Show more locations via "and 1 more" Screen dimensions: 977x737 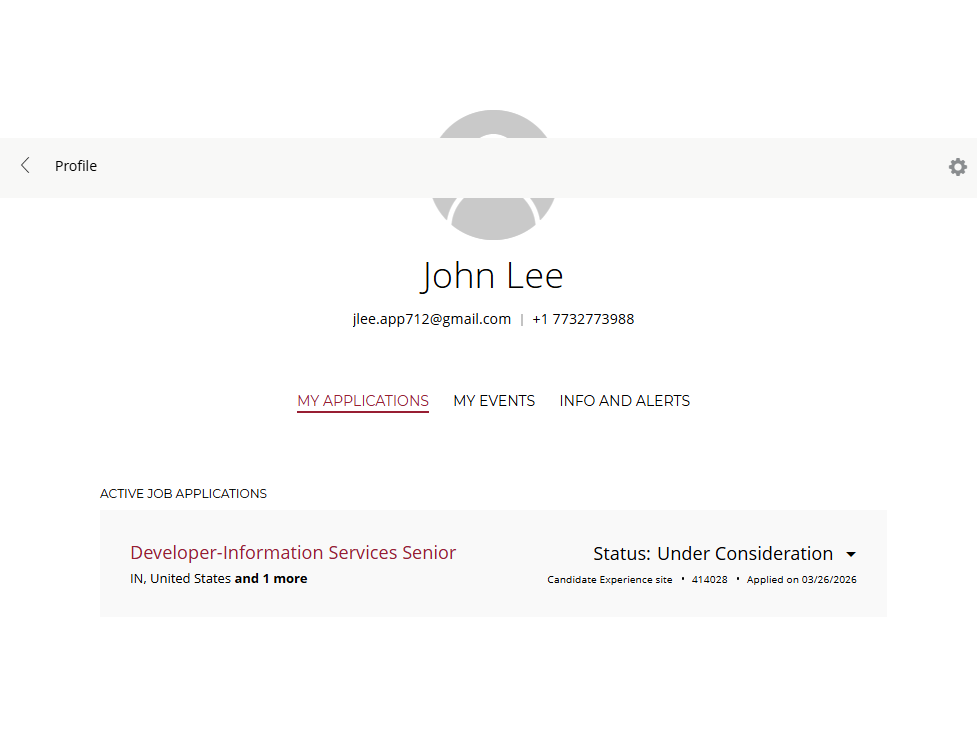271,579
